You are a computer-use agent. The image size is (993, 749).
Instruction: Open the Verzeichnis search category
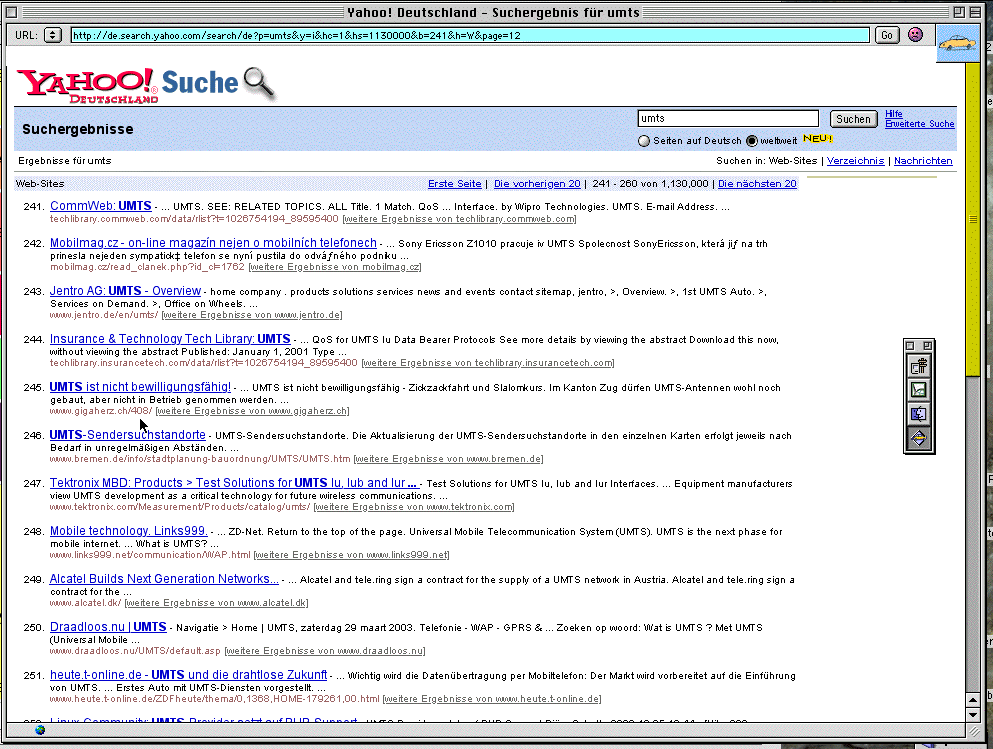coord(855,161)
